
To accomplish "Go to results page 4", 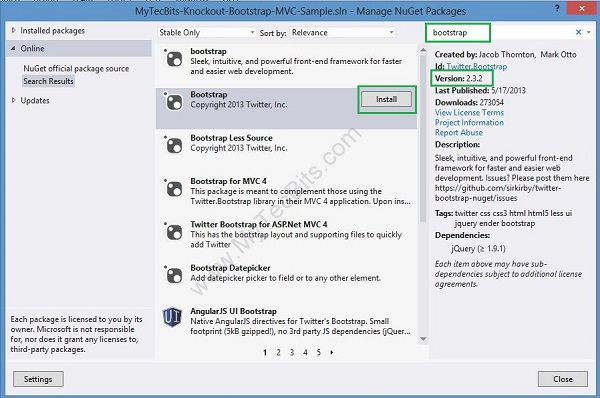I will pos(305,352).
